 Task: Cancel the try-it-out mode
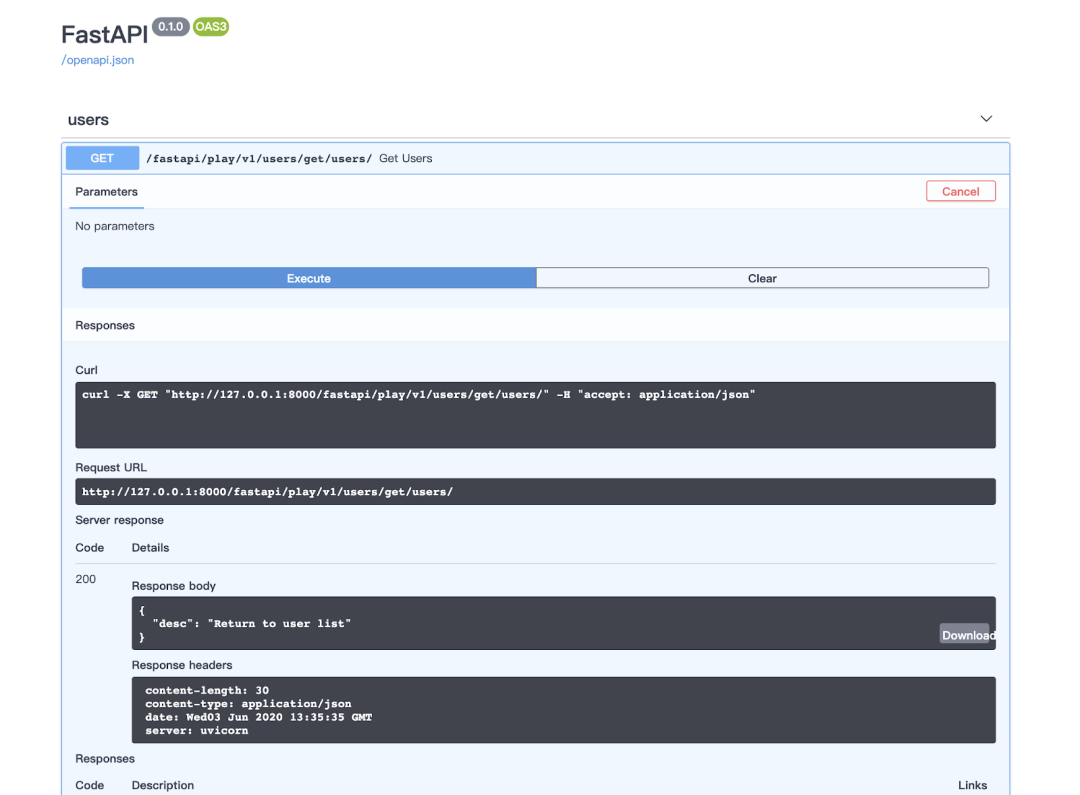pos(960,190)
